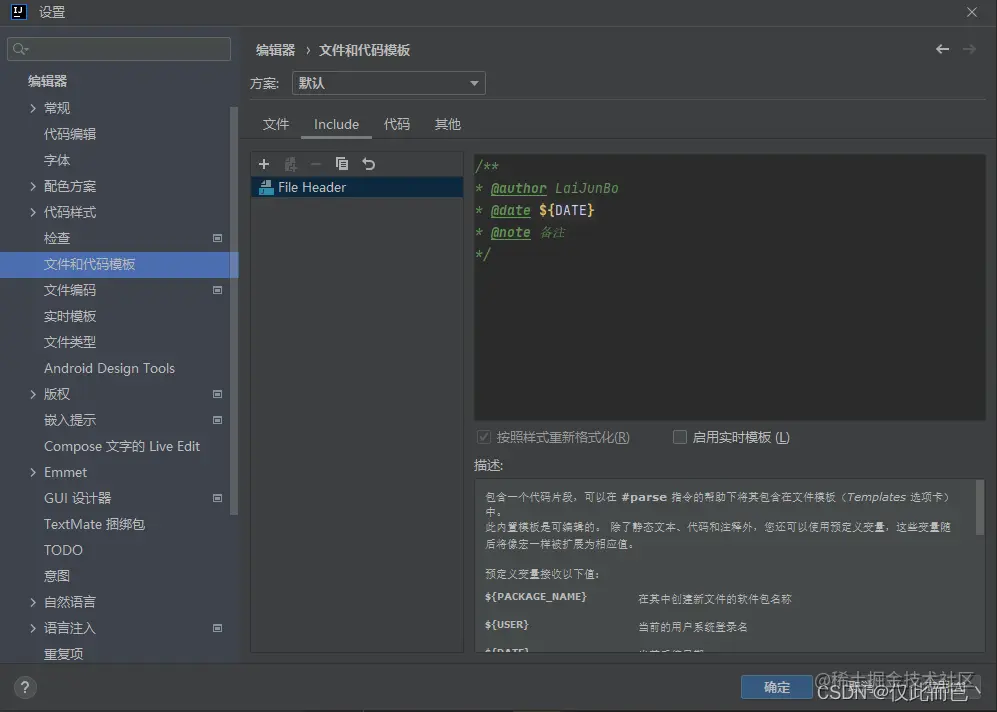Navigate back with left arrow
This screenshot has height=712, width=997.
pos(942,49)
